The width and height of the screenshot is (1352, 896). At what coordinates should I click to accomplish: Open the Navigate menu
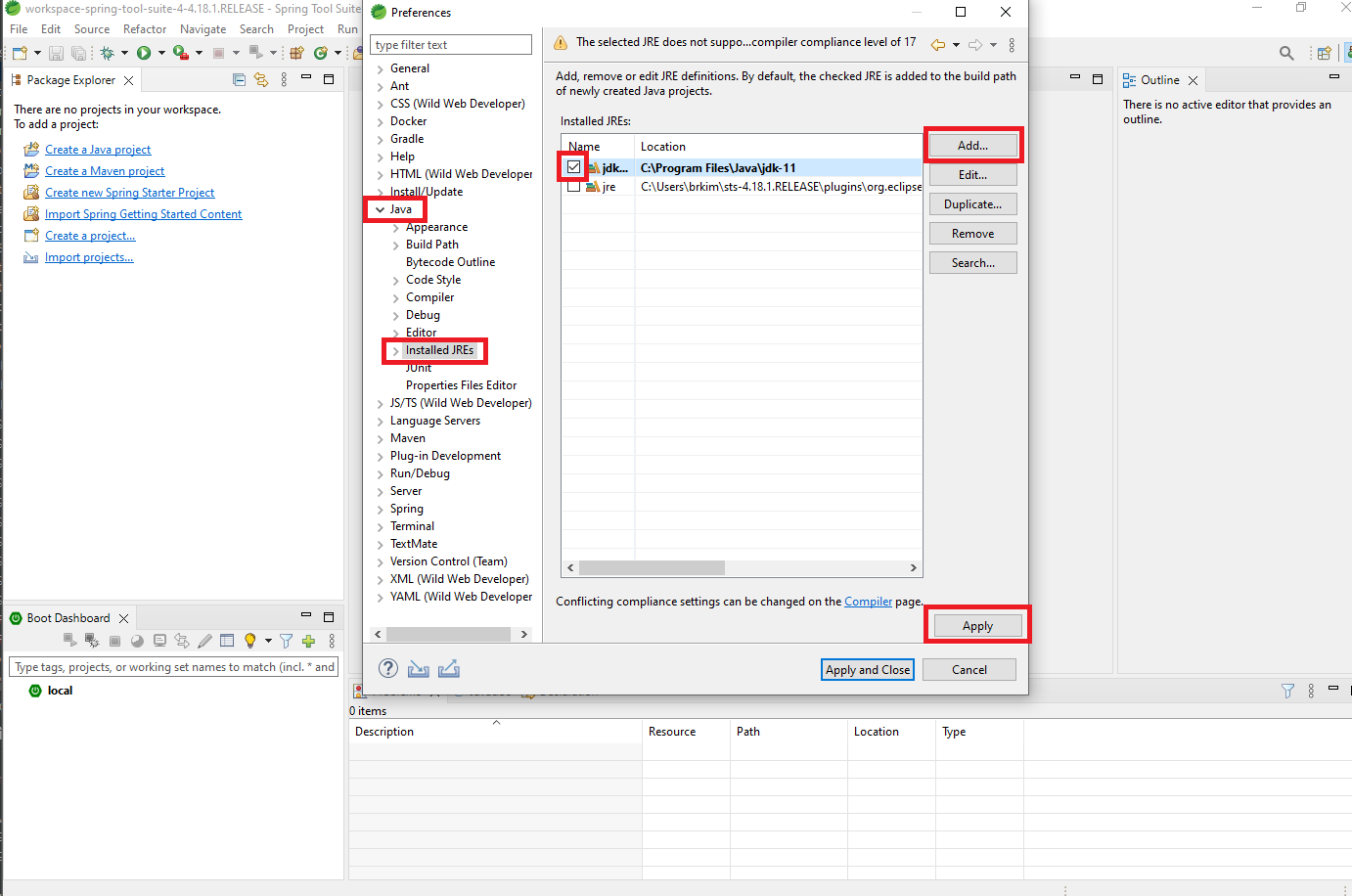click(203, 29)
